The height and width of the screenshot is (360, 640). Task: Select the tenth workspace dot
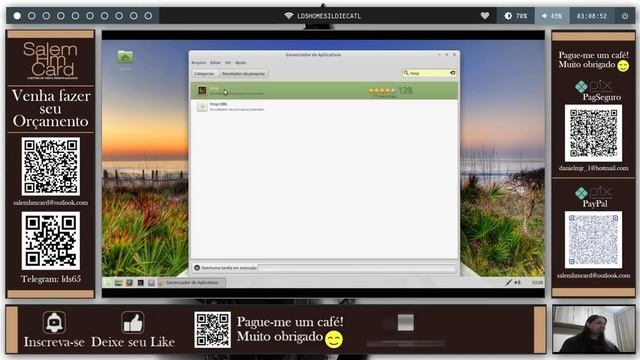click(148, 16)
